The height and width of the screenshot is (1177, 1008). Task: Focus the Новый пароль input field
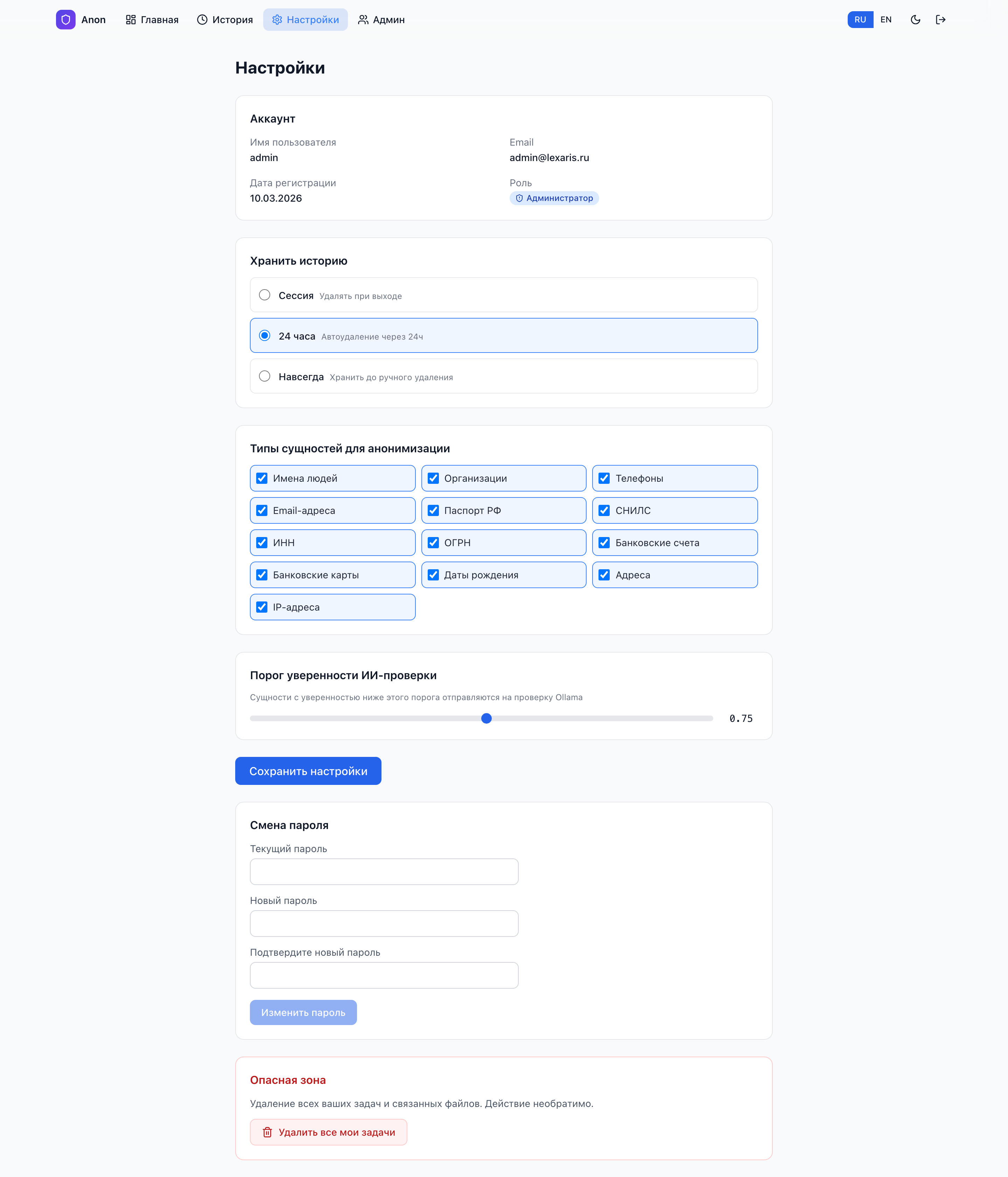click(384, 924)
